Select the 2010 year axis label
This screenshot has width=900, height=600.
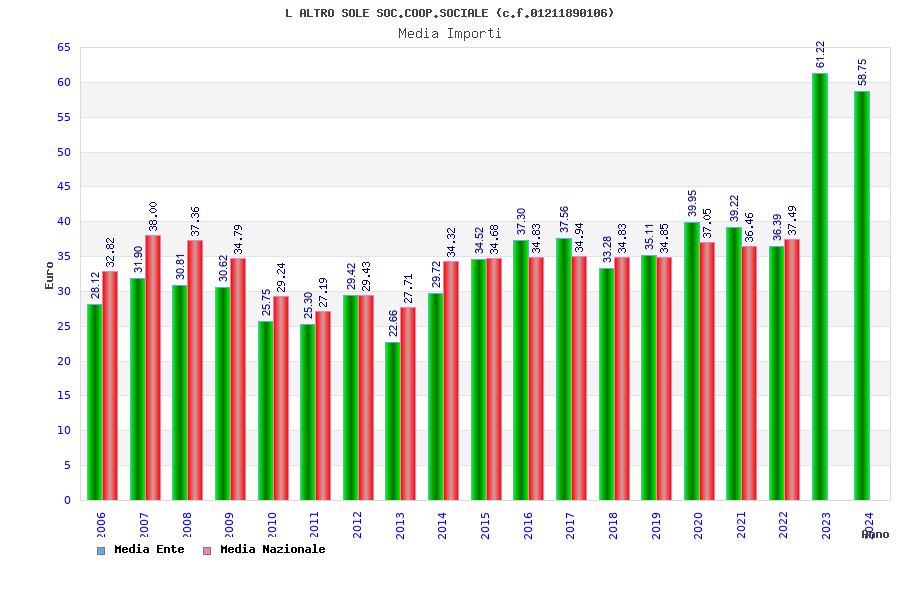coord(272,525)
